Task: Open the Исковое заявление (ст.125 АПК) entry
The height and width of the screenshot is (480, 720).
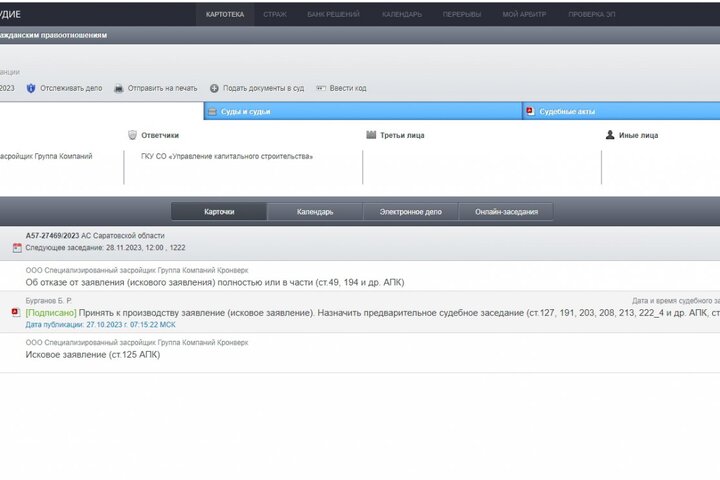Action: [x=93, y=355]
